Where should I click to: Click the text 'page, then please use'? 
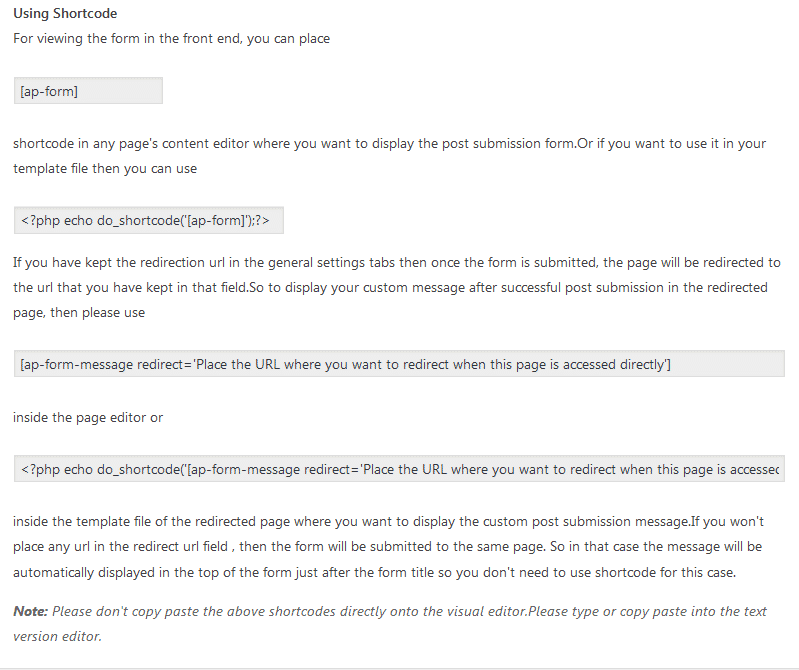79,313
